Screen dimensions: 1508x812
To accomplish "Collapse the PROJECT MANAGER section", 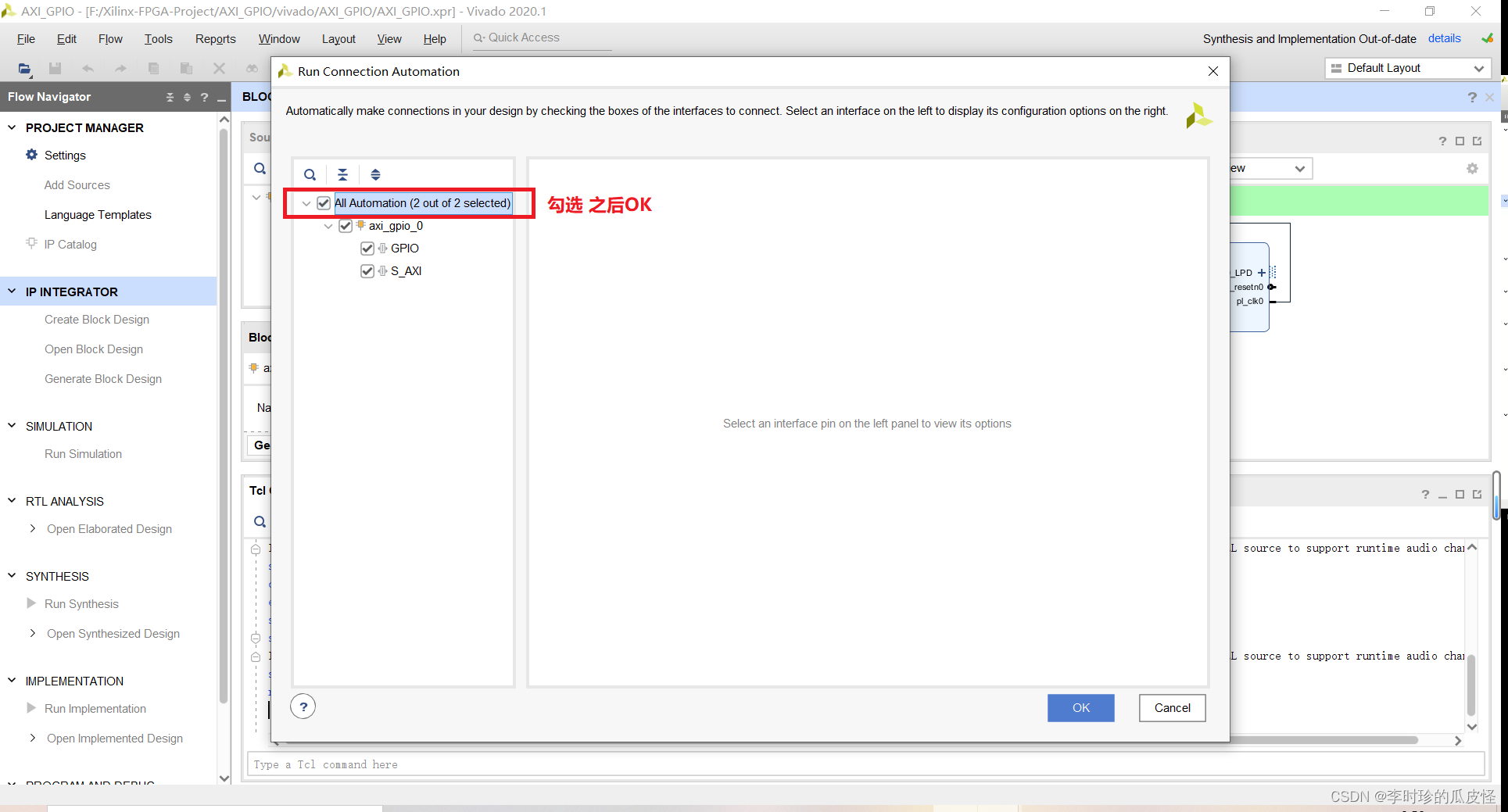I will point(12,127).
